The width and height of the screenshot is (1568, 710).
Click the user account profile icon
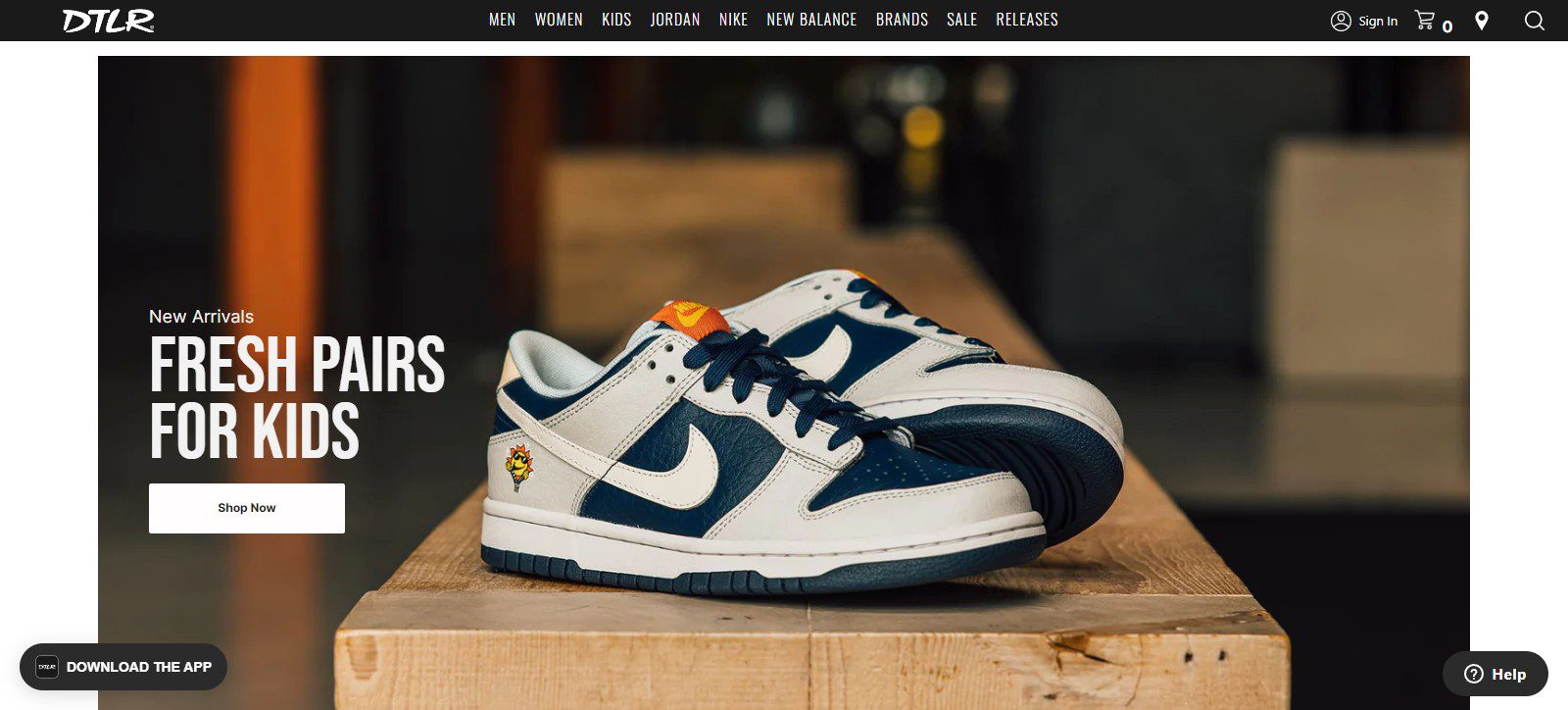pyautogui.click(x=1341, y=21)
